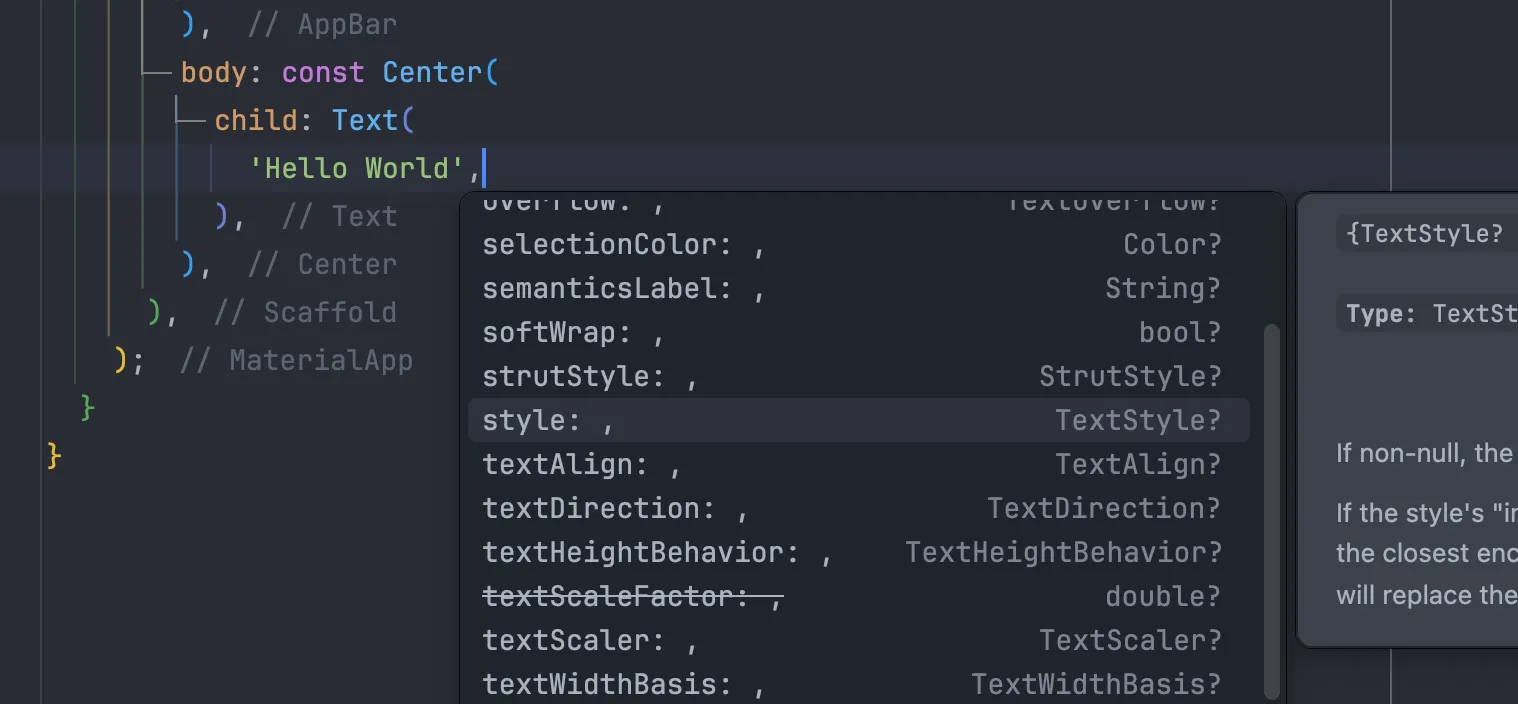Select softWrap: bool? completion item
This screenshot has height=704, width=1518.
pos(858,332)
